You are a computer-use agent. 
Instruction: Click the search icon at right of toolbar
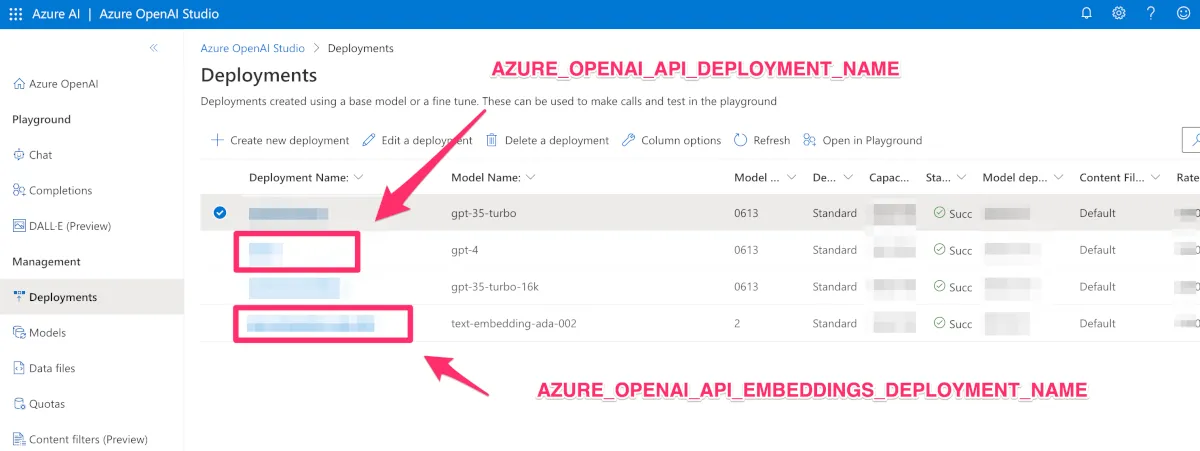[1193, 139]
